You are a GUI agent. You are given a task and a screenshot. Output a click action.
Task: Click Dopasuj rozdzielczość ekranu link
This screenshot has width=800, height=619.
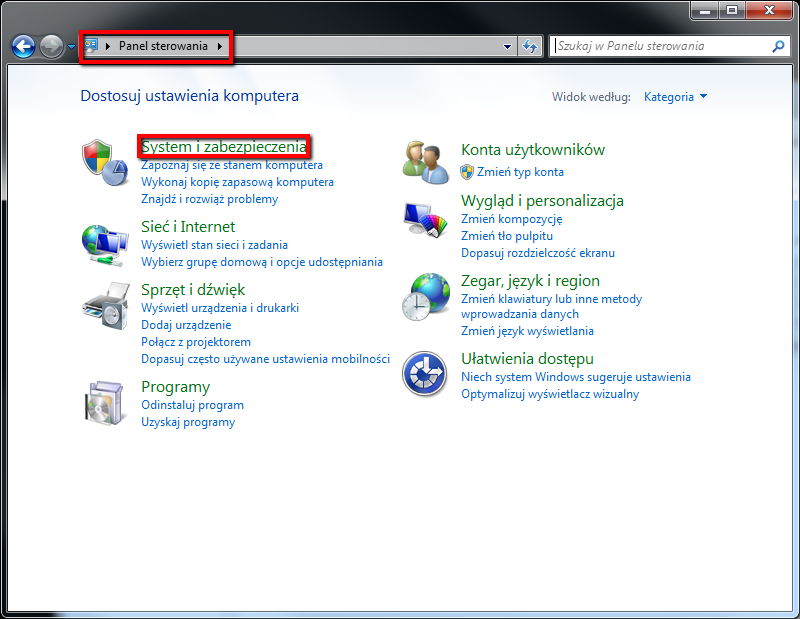(x=538, y=253)
